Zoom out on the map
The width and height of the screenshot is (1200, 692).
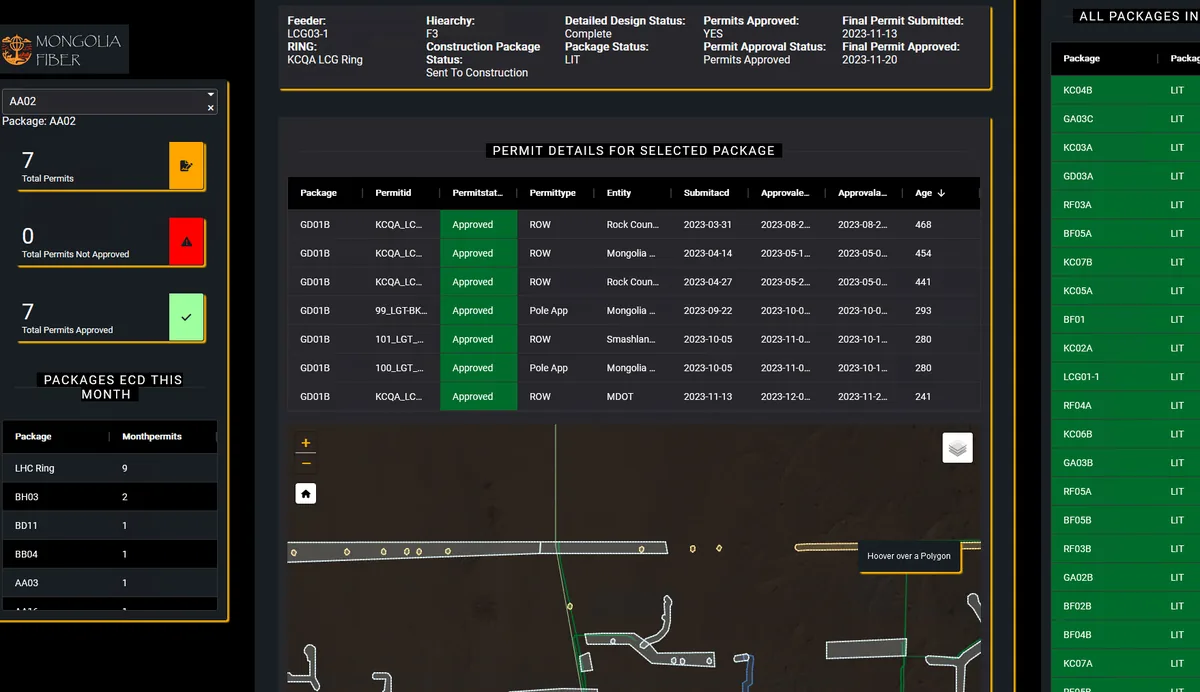(x=306, y=463)
